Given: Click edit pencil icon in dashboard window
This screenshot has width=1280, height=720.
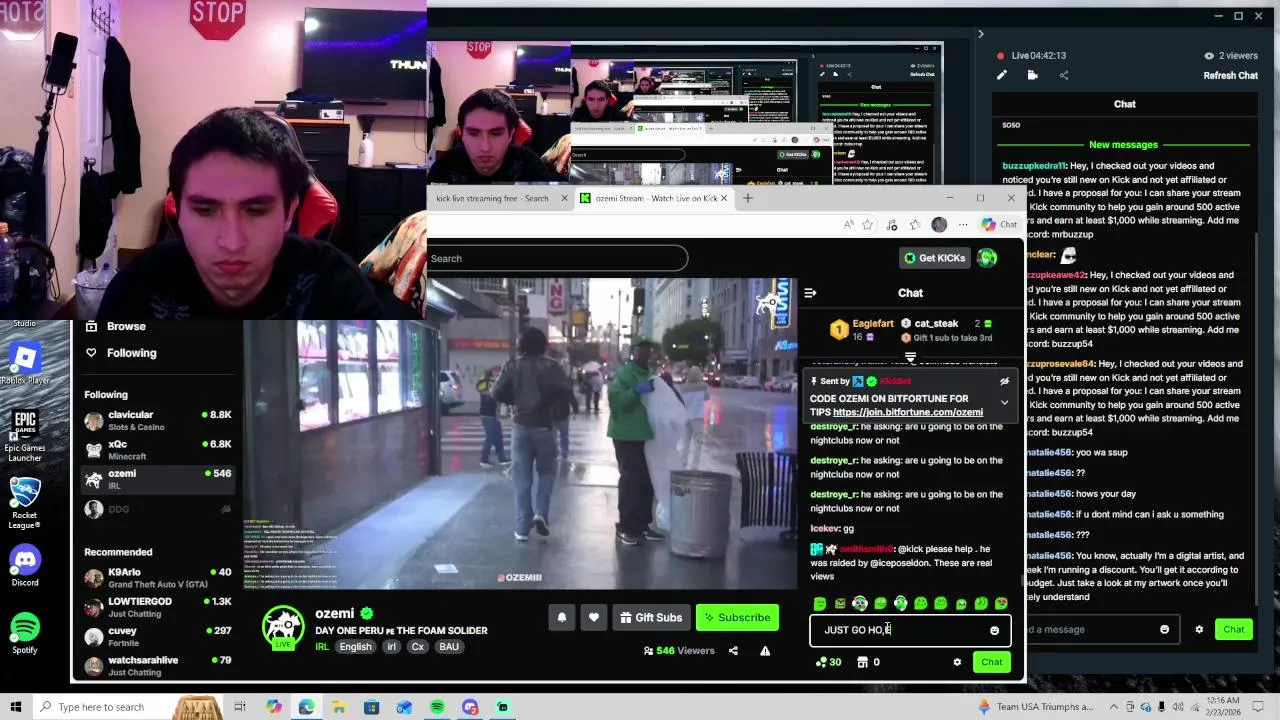Looking at the screenshot, I should tap(1002, 75).
